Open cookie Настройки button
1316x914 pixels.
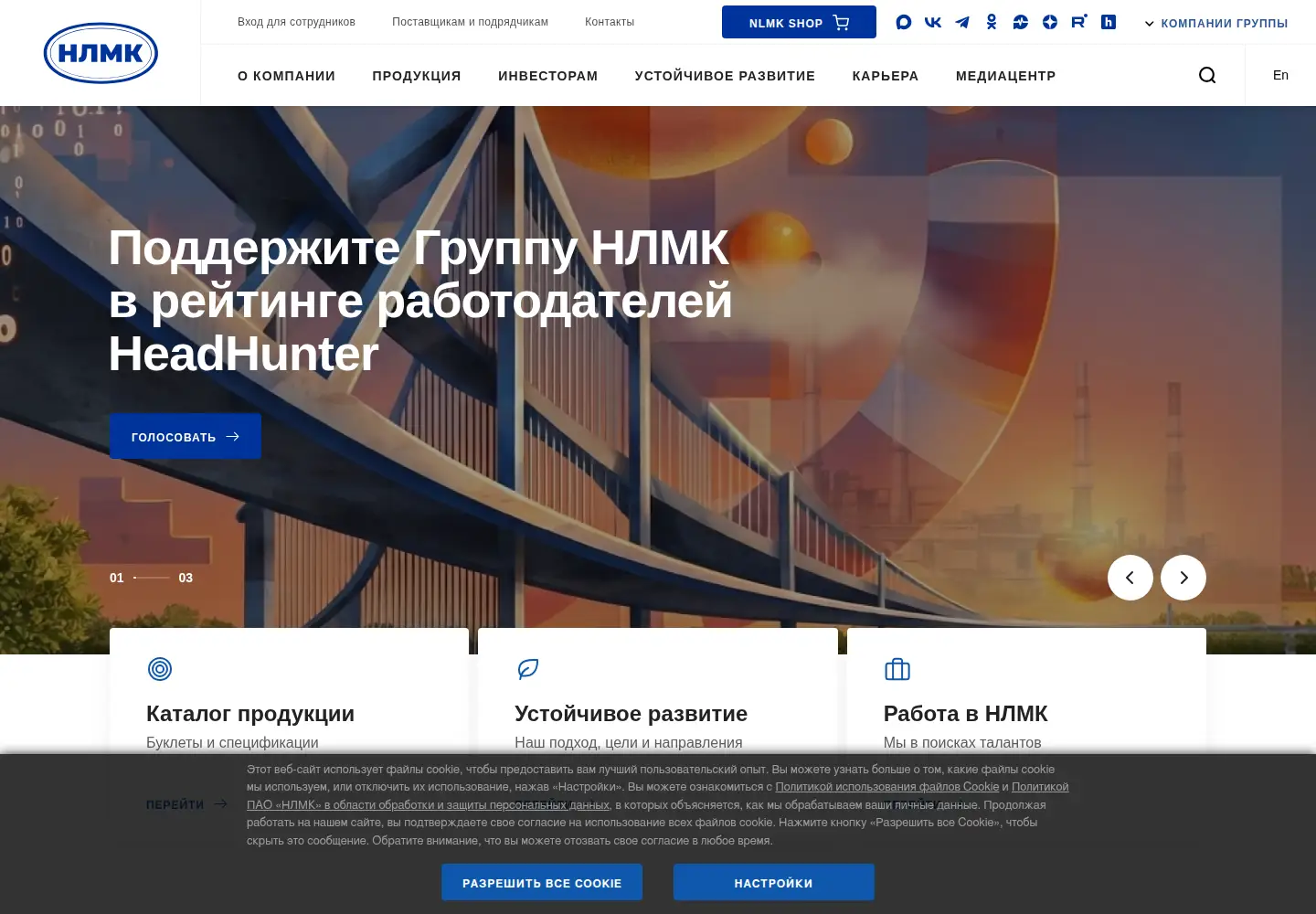coord(774,882)
